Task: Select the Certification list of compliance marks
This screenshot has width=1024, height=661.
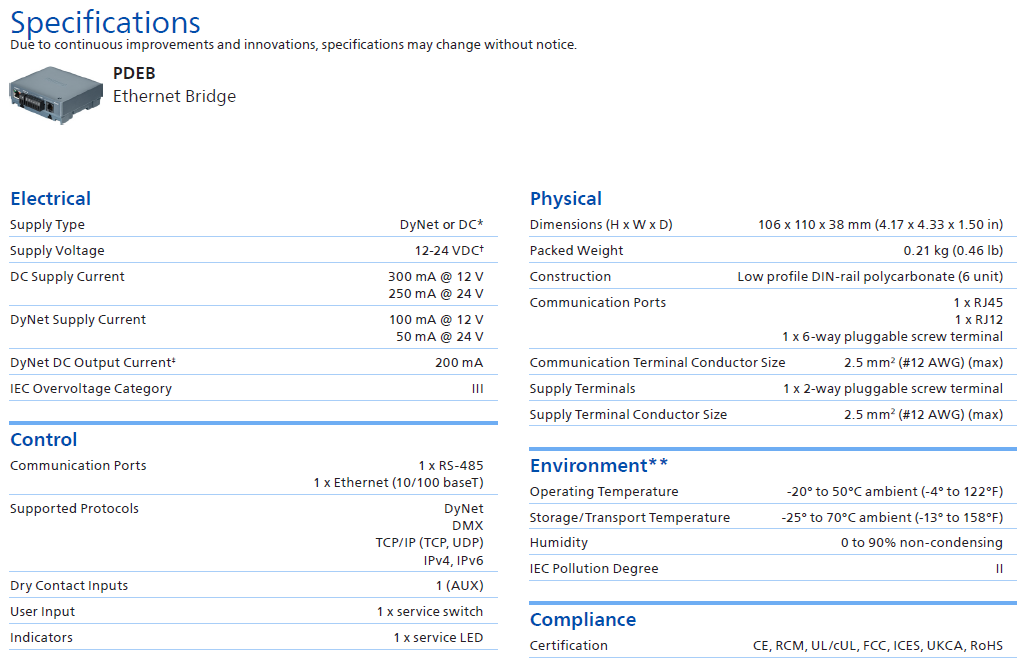Action: [877, 646]
